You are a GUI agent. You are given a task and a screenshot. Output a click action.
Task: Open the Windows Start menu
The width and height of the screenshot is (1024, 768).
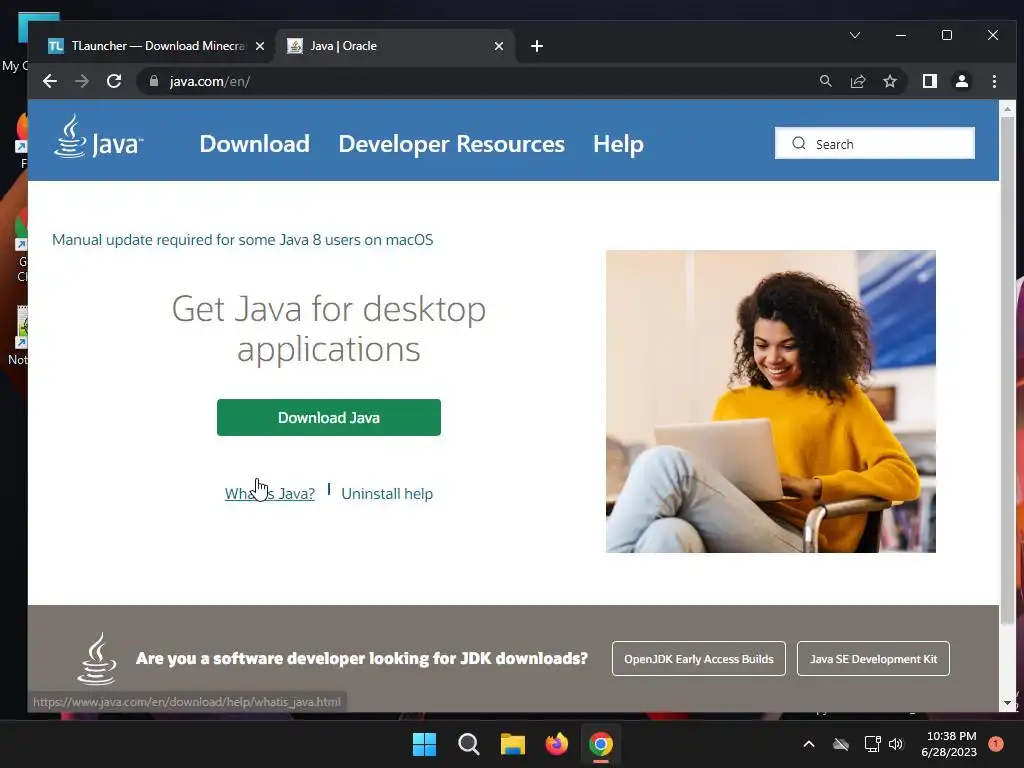click(424, 744)
